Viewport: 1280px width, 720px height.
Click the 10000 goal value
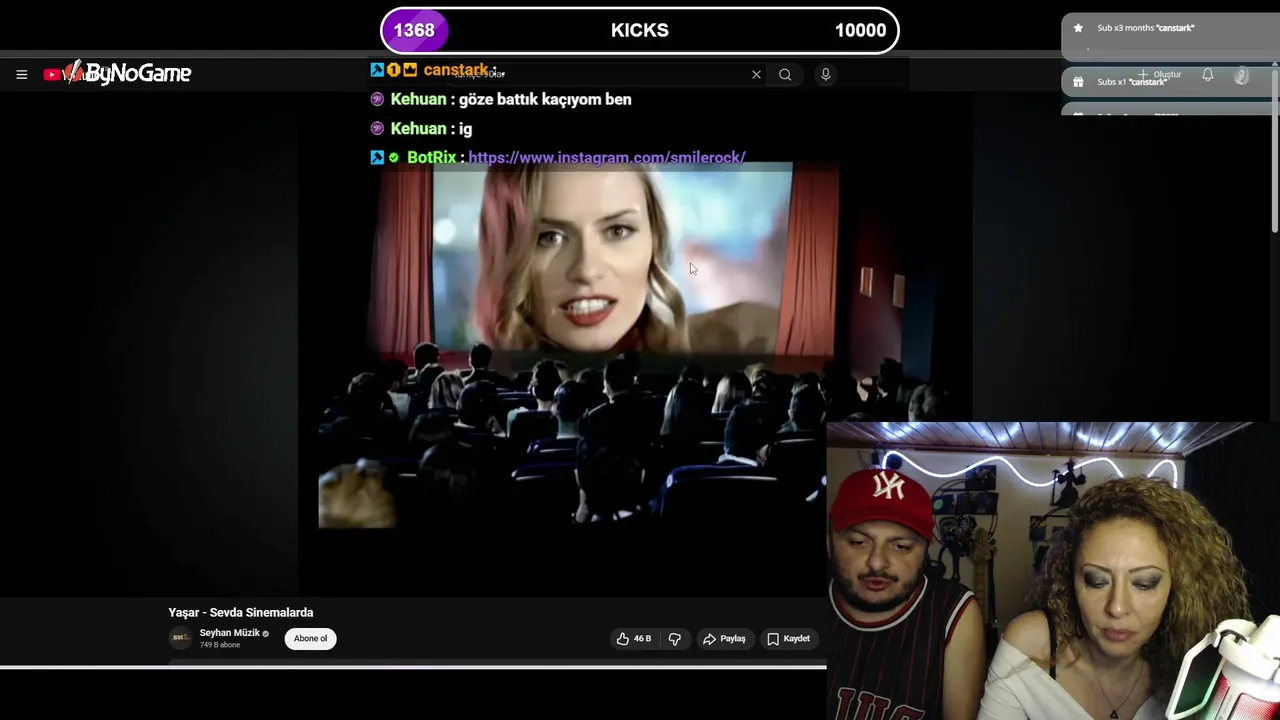point(860,30)
